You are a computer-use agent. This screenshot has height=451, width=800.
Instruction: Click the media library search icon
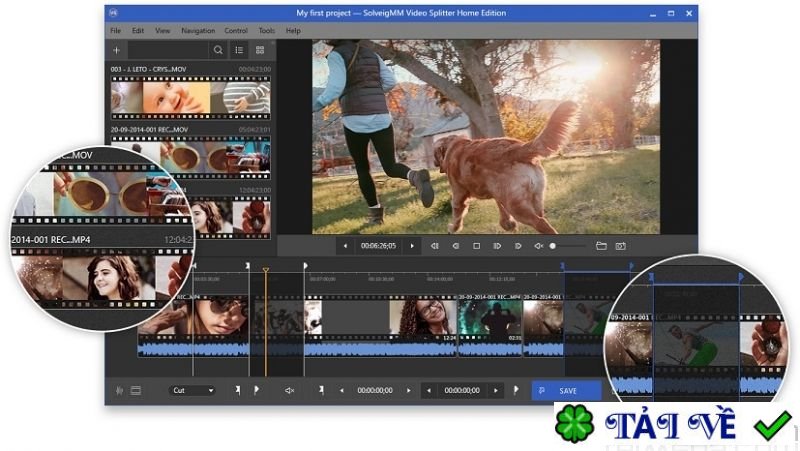click(217, 49)
